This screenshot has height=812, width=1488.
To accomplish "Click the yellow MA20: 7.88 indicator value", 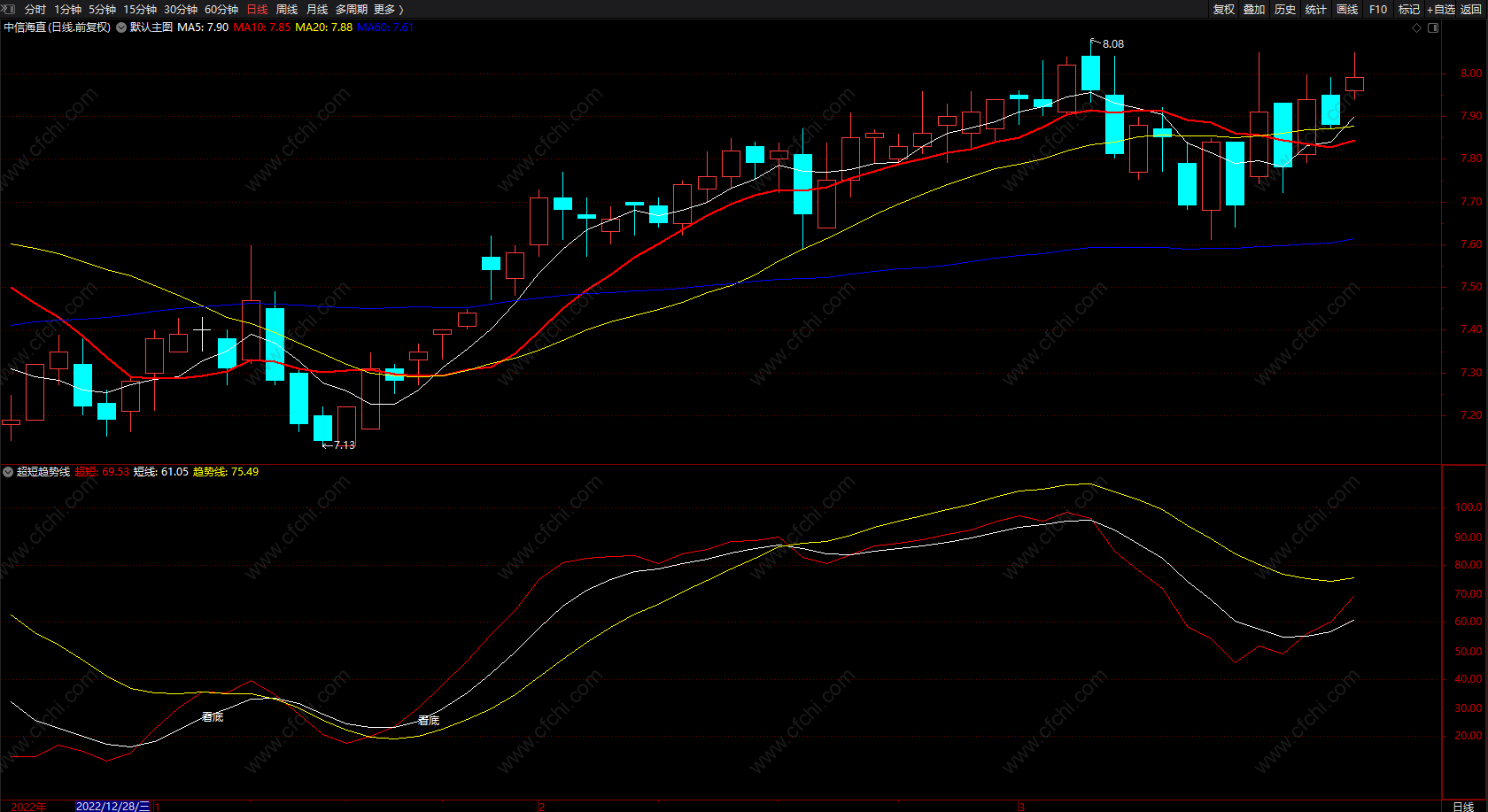I will tap(324, 27).
